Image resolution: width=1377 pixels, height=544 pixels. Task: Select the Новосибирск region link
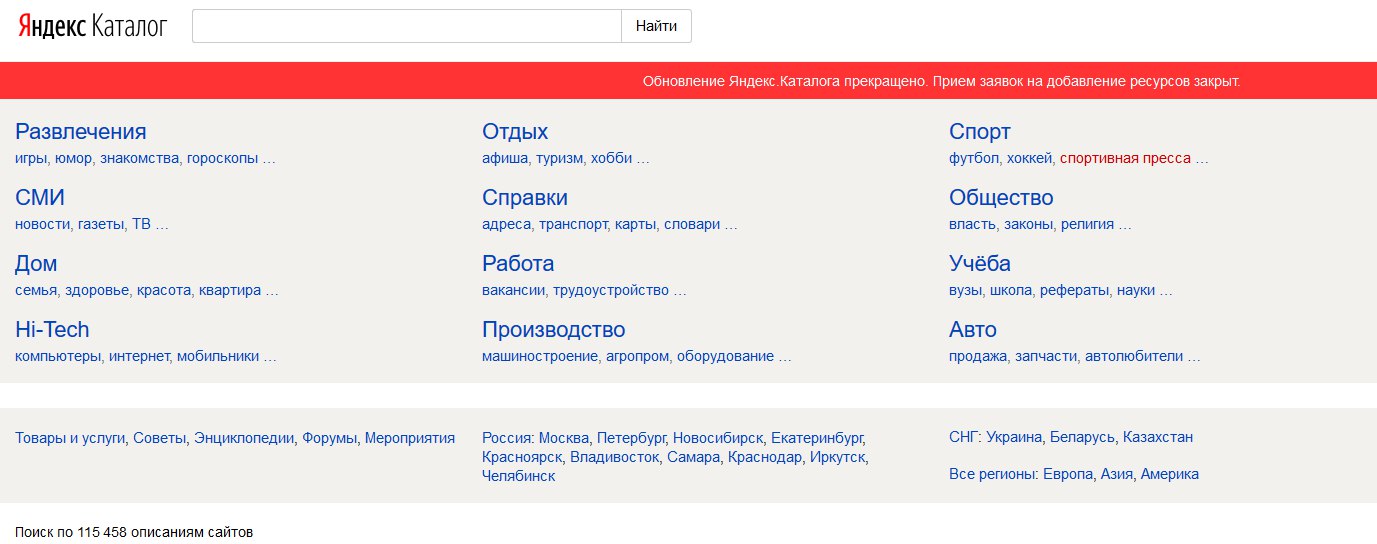718,437
